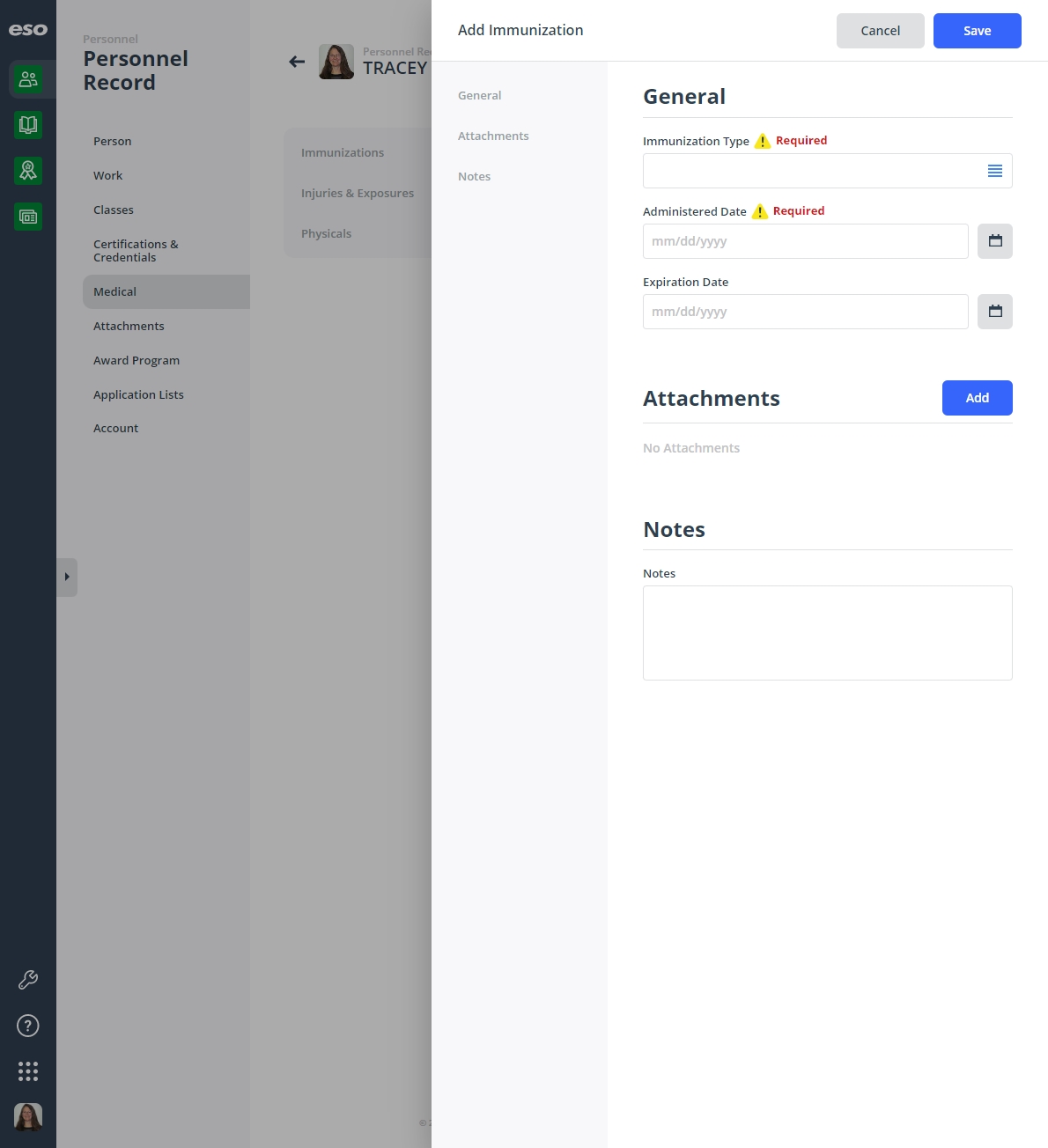This screenshot has height=1148, width=1048.
Task: Jump to Notes section in form navigation
Action: pos(474,176)
